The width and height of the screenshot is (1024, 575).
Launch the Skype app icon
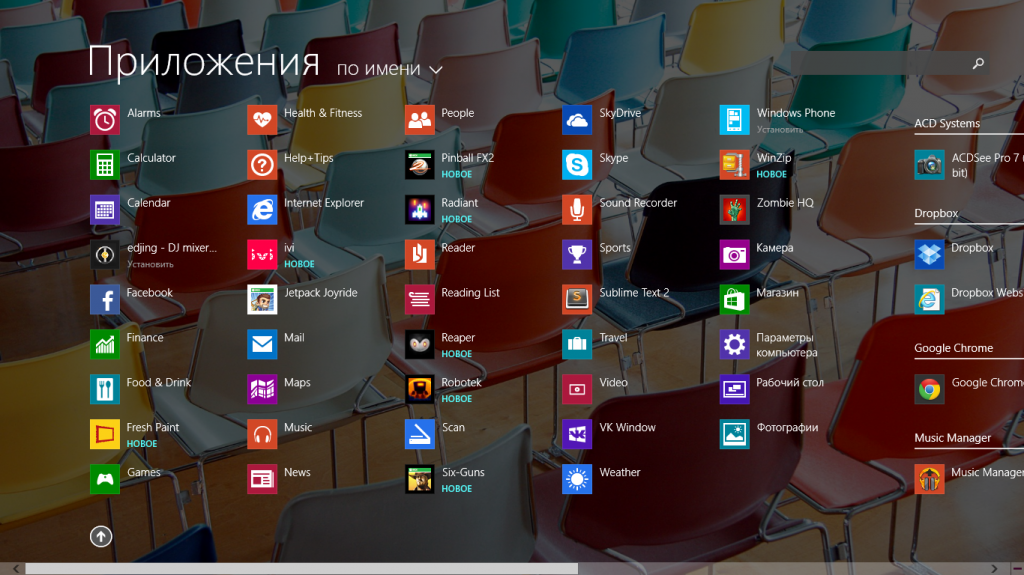pos(577,165)
